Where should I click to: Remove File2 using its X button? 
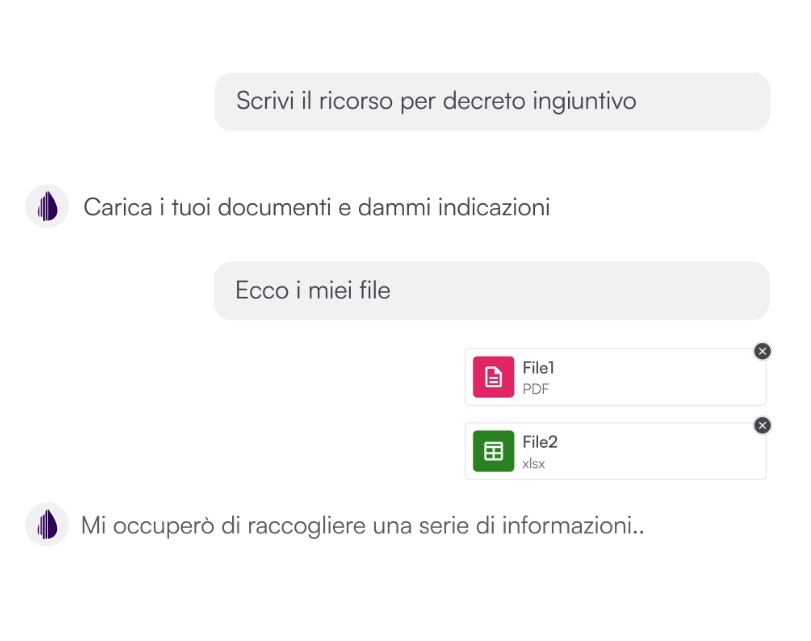pos(763,425)
